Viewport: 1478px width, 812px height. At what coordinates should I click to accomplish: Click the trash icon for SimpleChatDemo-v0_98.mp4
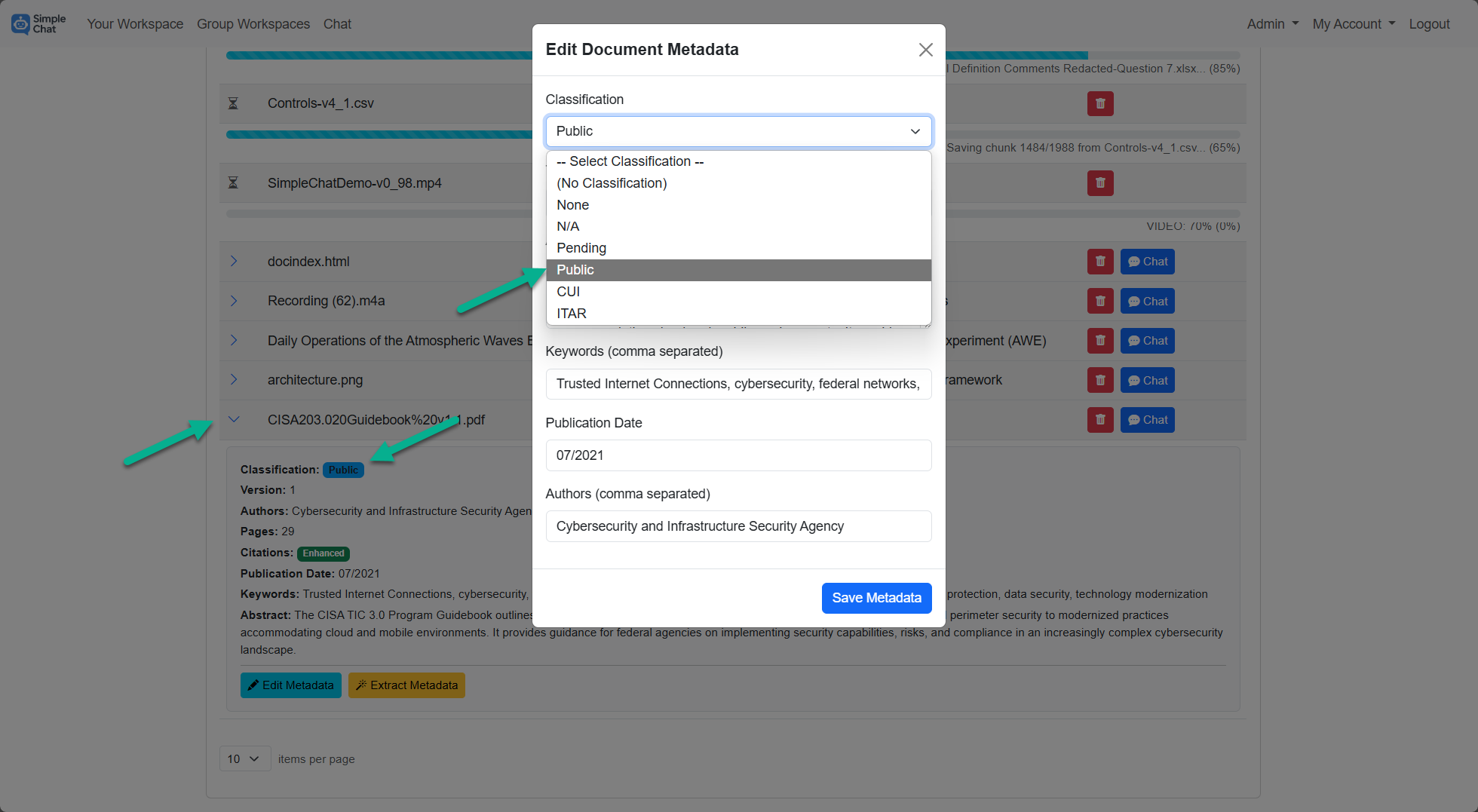click(1100, 182)
